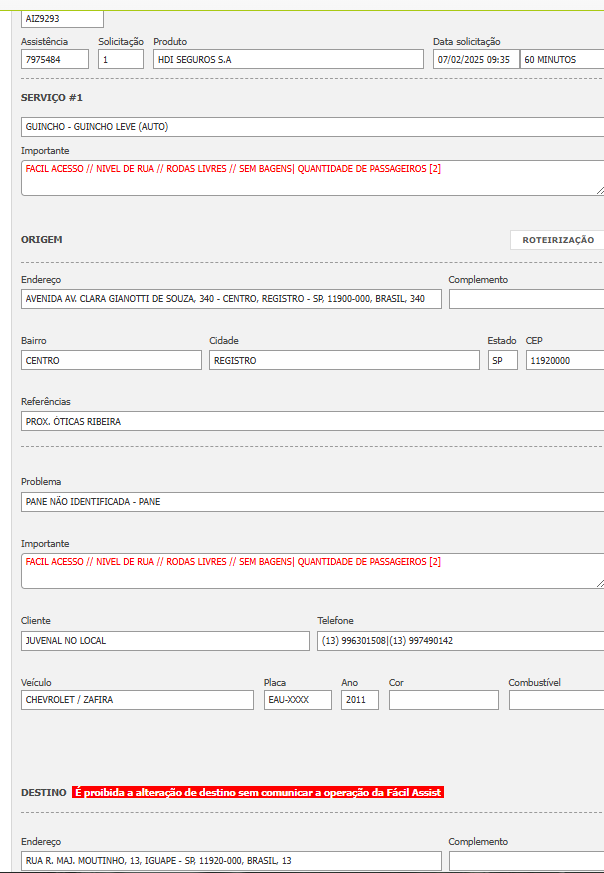Click the destination address field for Iguape
The width and height of the screenshot is (604, 873).
point(230,861)
